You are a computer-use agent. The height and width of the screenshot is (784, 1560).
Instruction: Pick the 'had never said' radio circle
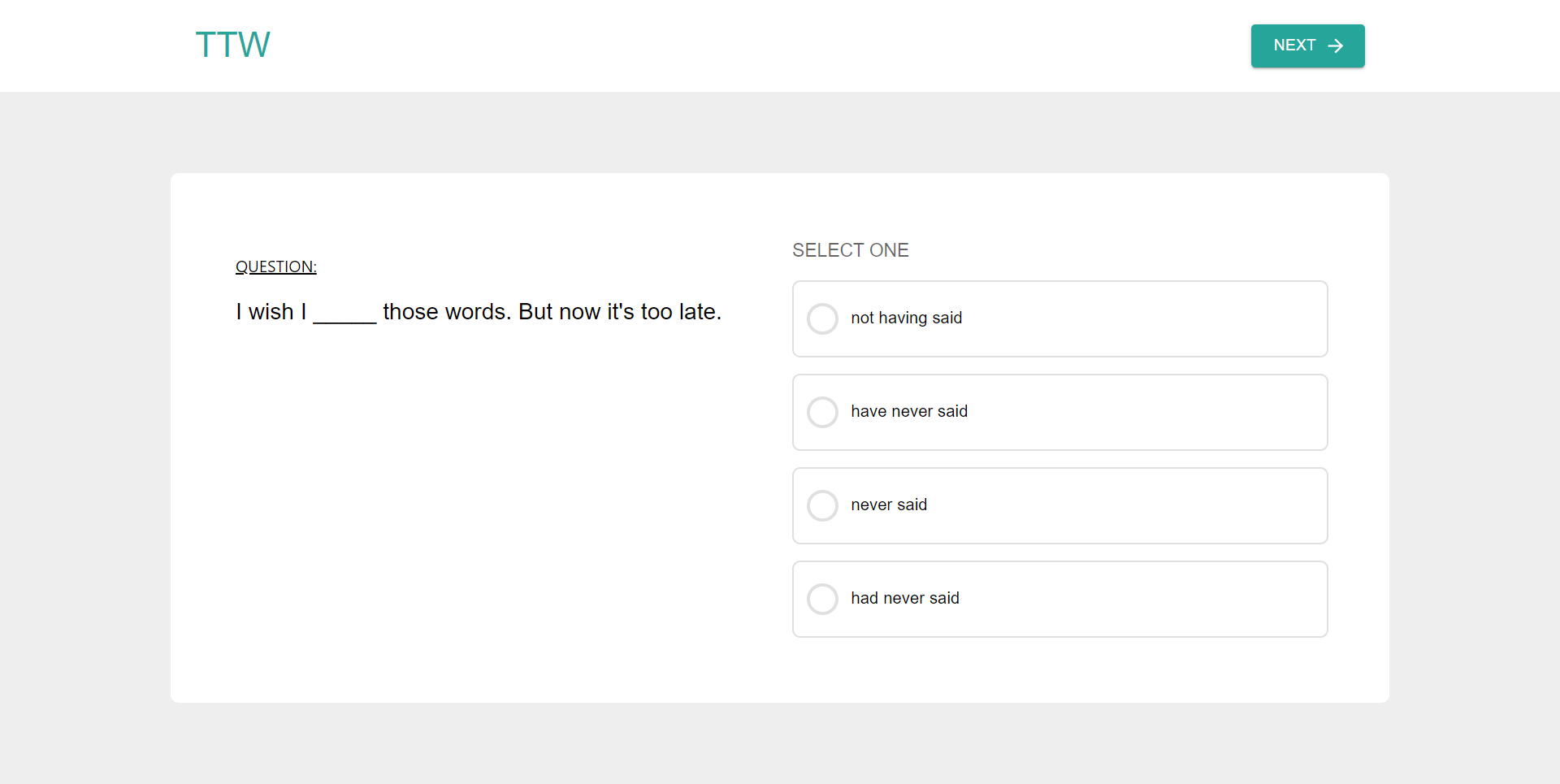click(822, 599)
